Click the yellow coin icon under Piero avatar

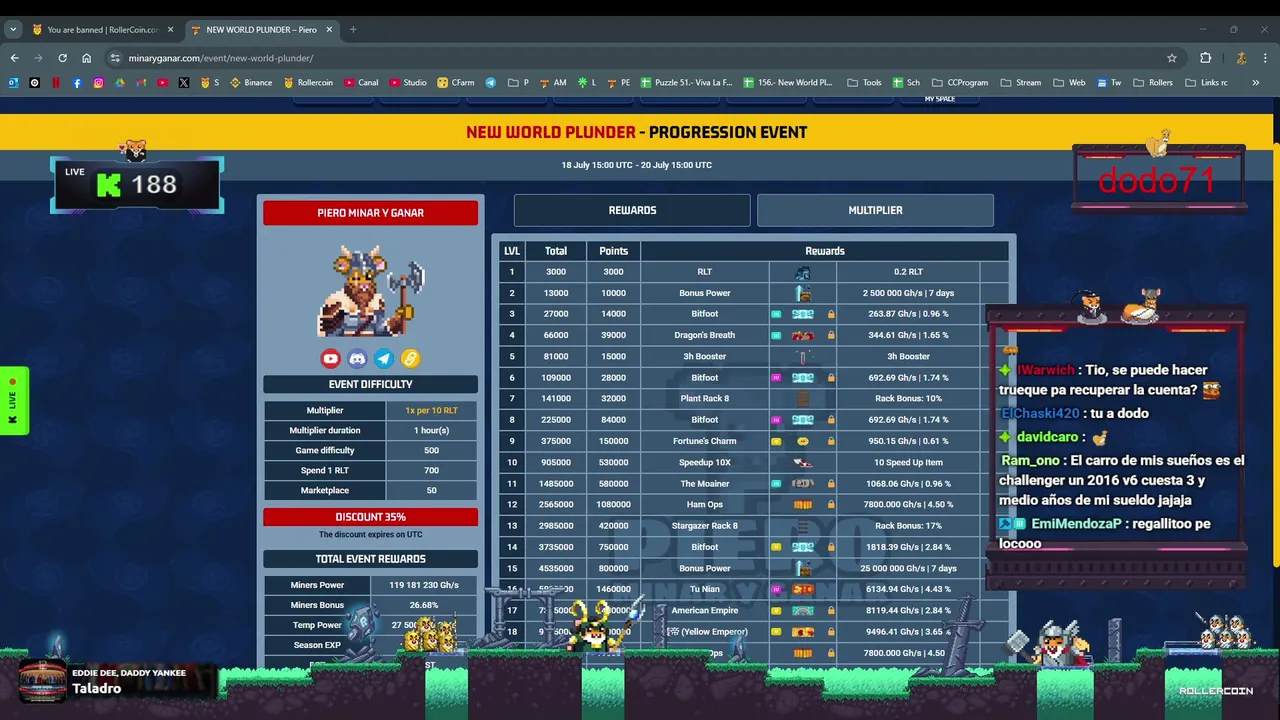coord(410,358)
